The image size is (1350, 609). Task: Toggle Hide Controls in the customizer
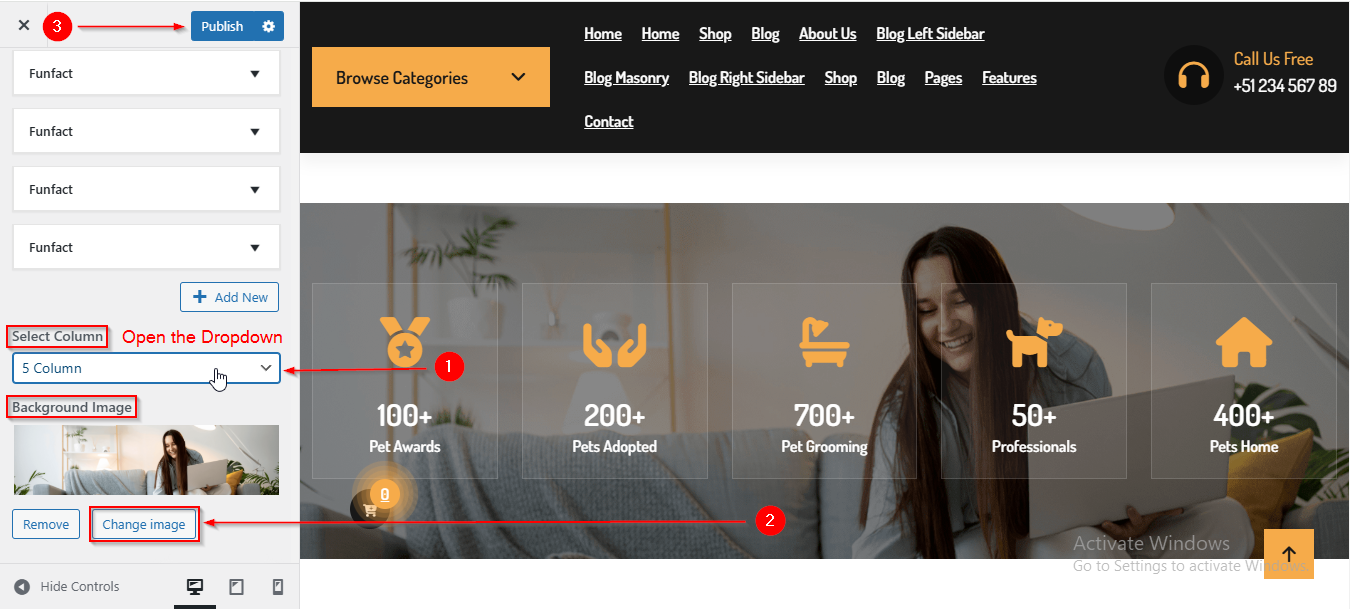[x=67, y=587]
